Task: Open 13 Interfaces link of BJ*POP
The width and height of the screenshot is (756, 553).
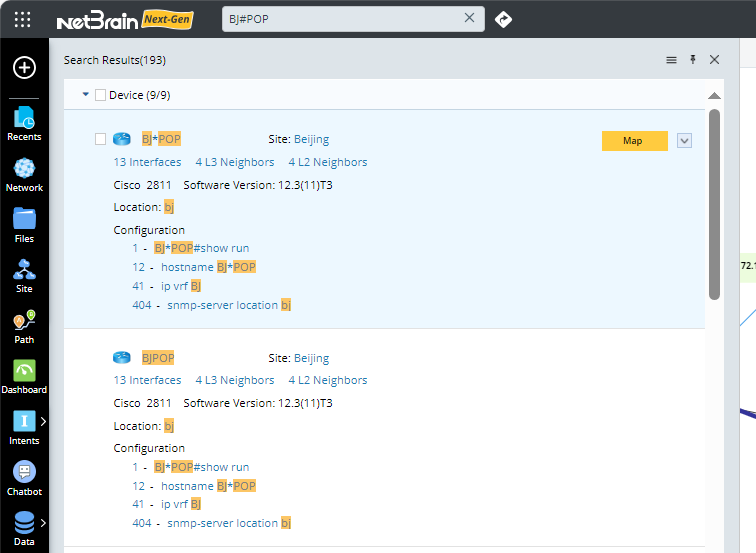Action: pos(148,162)
